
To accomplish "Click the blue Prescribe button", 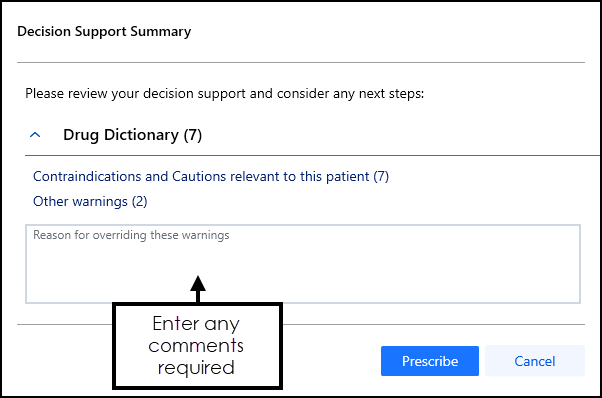I will (x=430, y=361).
